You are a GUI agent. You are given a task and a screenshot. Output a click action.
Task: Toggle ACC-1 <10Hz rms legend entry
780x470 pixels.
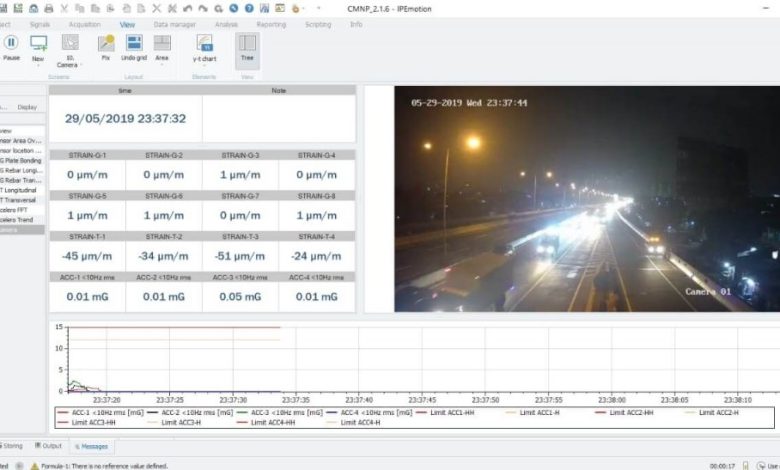pyautogui.click(x=101, y=412)
